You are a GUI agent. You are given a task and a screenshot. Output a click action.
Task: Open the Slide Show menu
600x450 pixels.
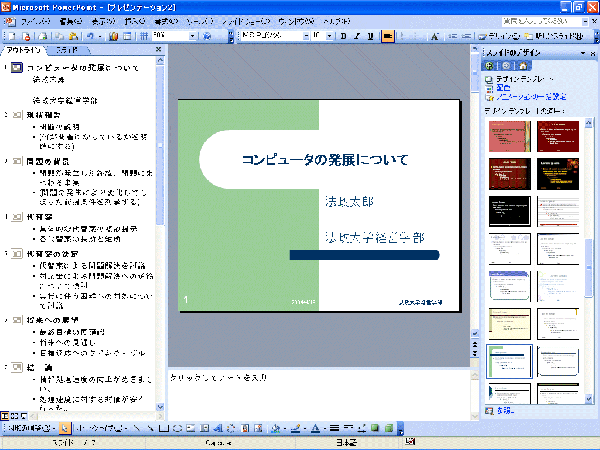click(246, 21)
